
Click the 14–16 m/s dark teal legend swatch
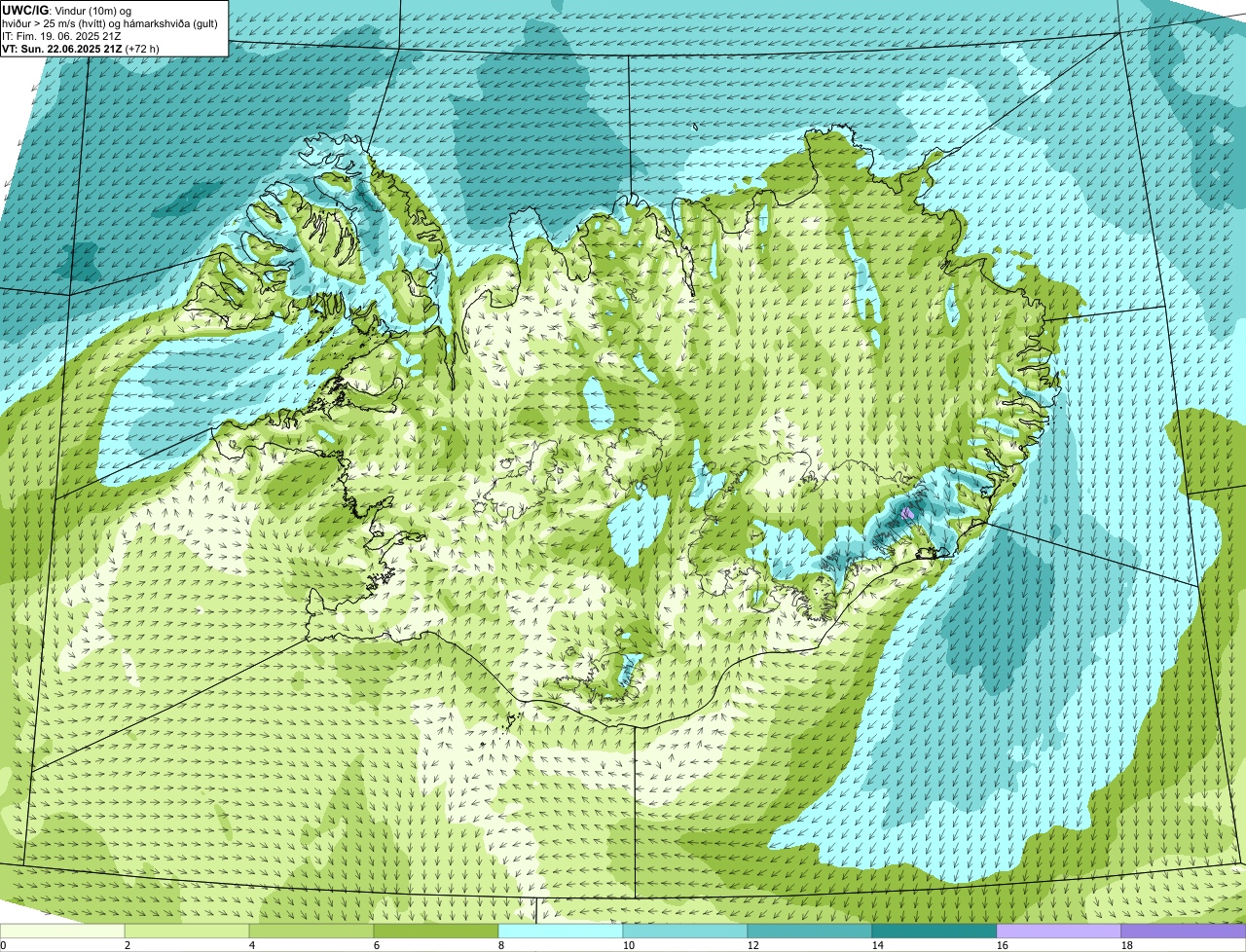click(934, 932)
